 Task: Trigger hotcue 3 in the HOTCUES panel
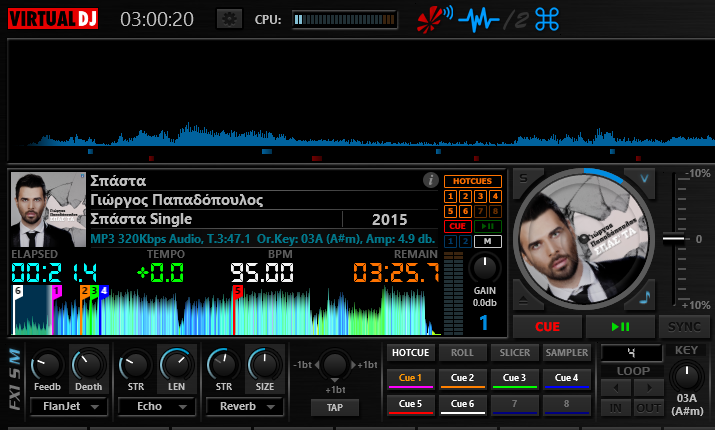tap(480, 197)
